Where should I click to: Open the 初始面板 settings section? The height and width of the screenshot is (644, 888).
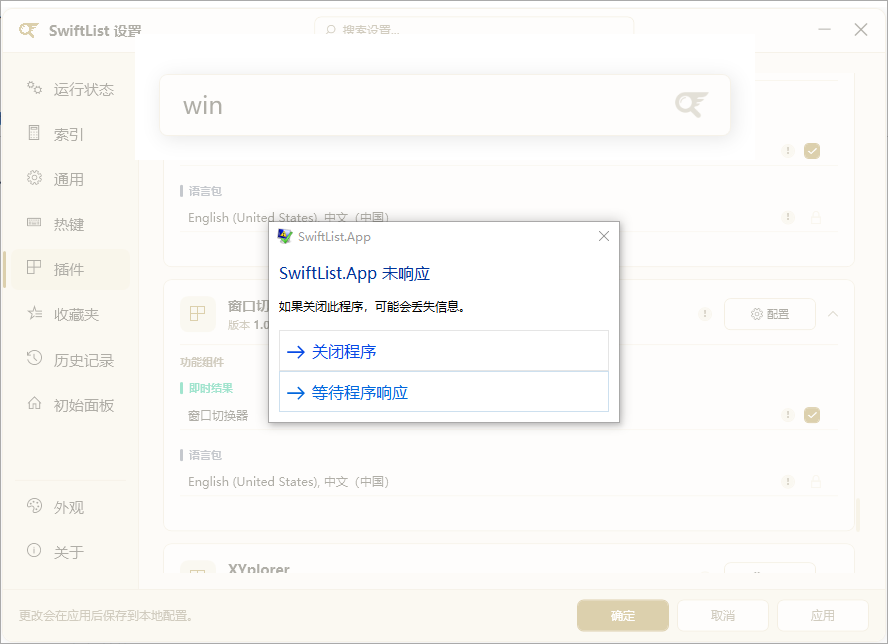pos(71,405)
